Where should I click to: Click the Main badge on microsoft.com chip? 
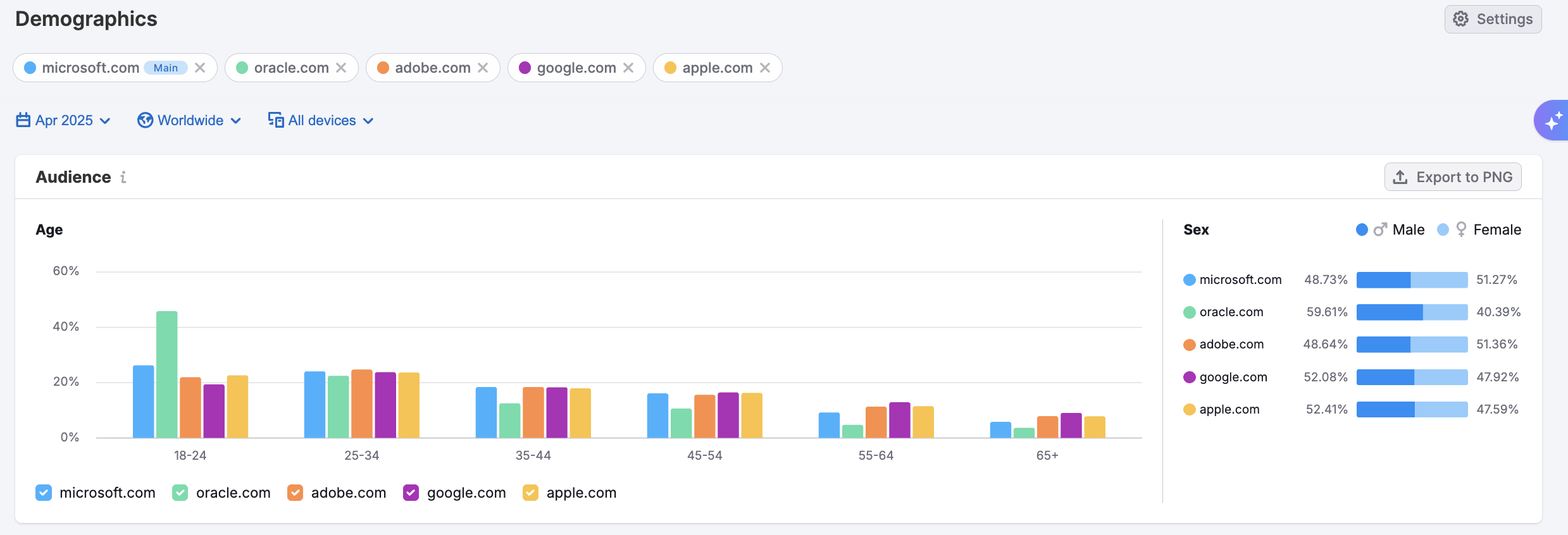[166, 68]
